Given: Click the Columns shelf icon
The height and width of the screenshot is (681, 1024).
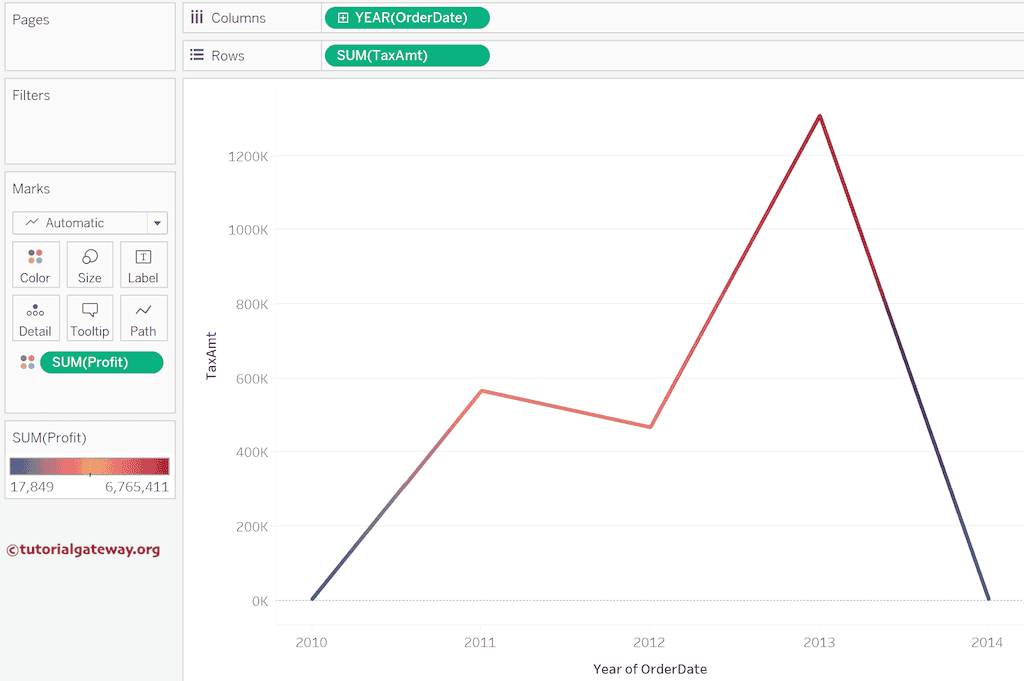Looking at the screenshot, I should coord(197,18).
